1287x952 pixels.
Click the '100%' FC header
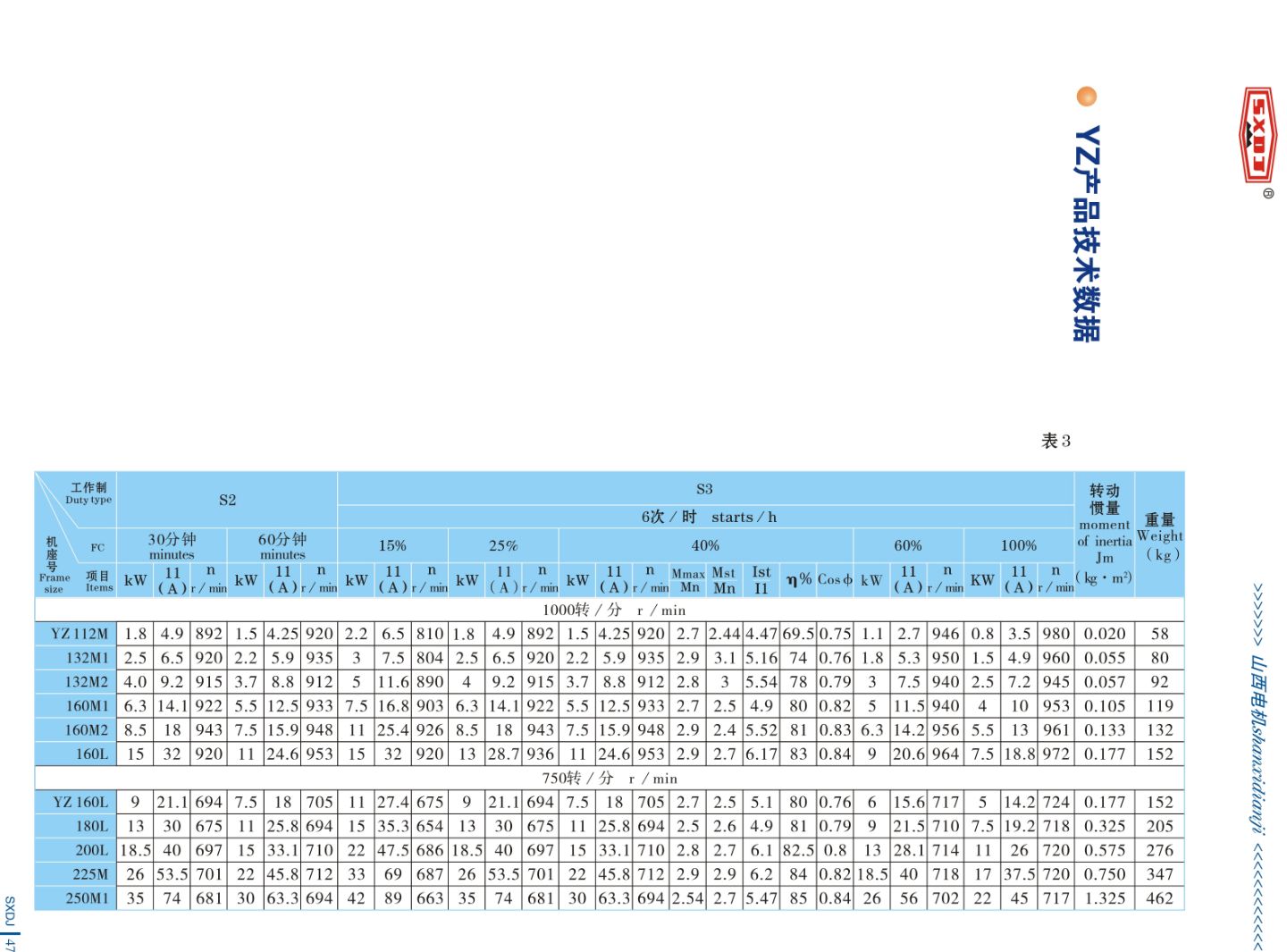click(x=1019, y=545)
